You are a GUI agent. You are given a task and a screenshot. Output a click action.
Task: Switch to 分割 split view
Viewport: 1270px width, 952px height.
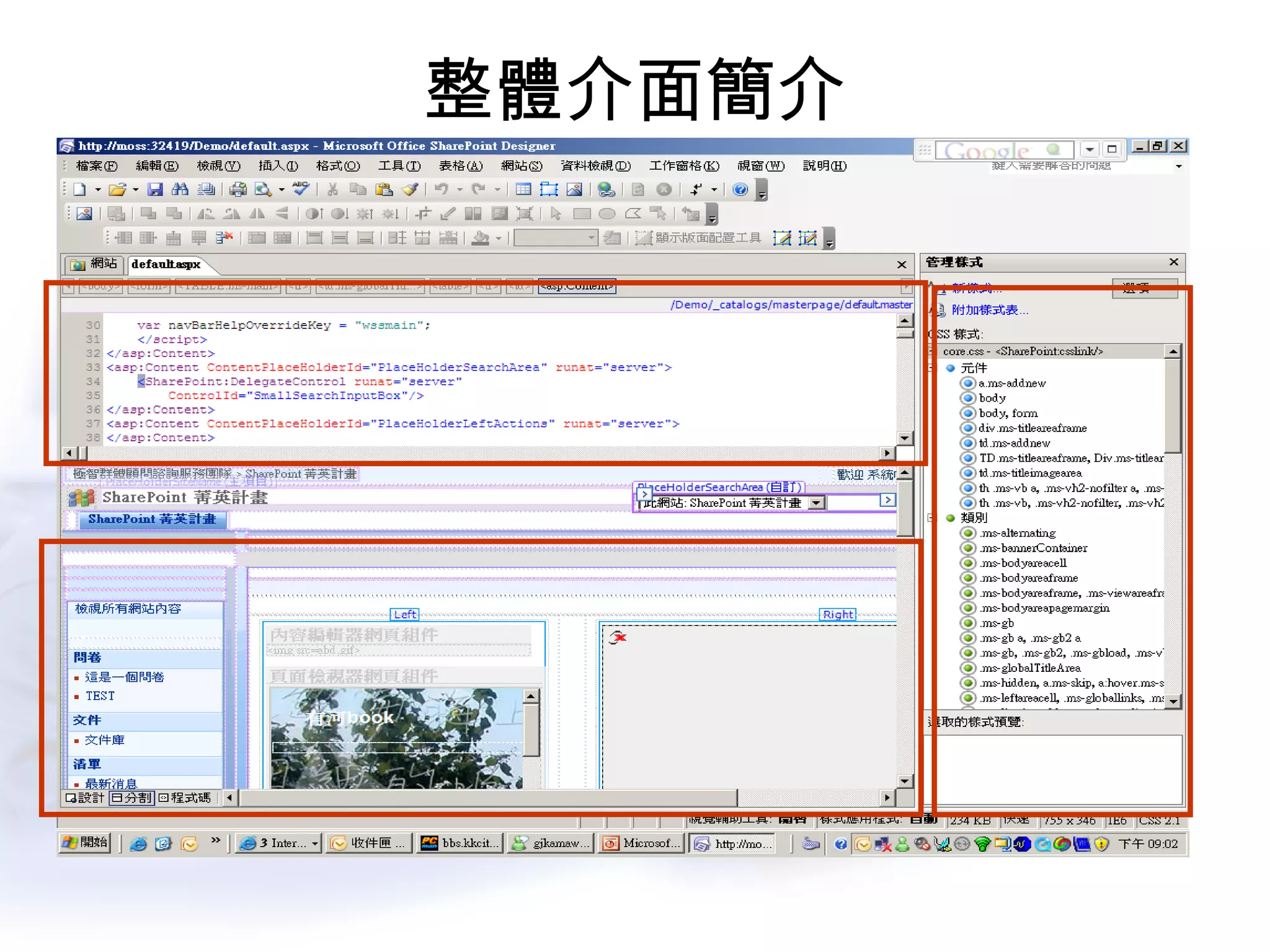132,798
